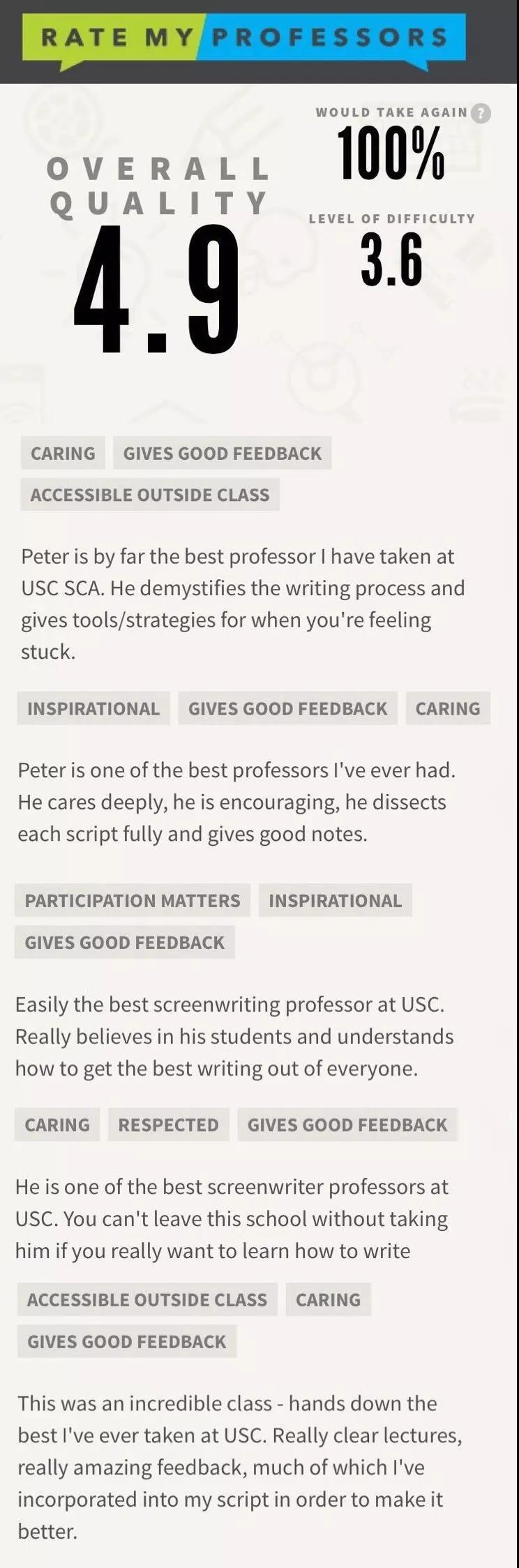519x1568 pixels.
Task: Click the 3.6 level of difficulty value
Action: point(391,261)
